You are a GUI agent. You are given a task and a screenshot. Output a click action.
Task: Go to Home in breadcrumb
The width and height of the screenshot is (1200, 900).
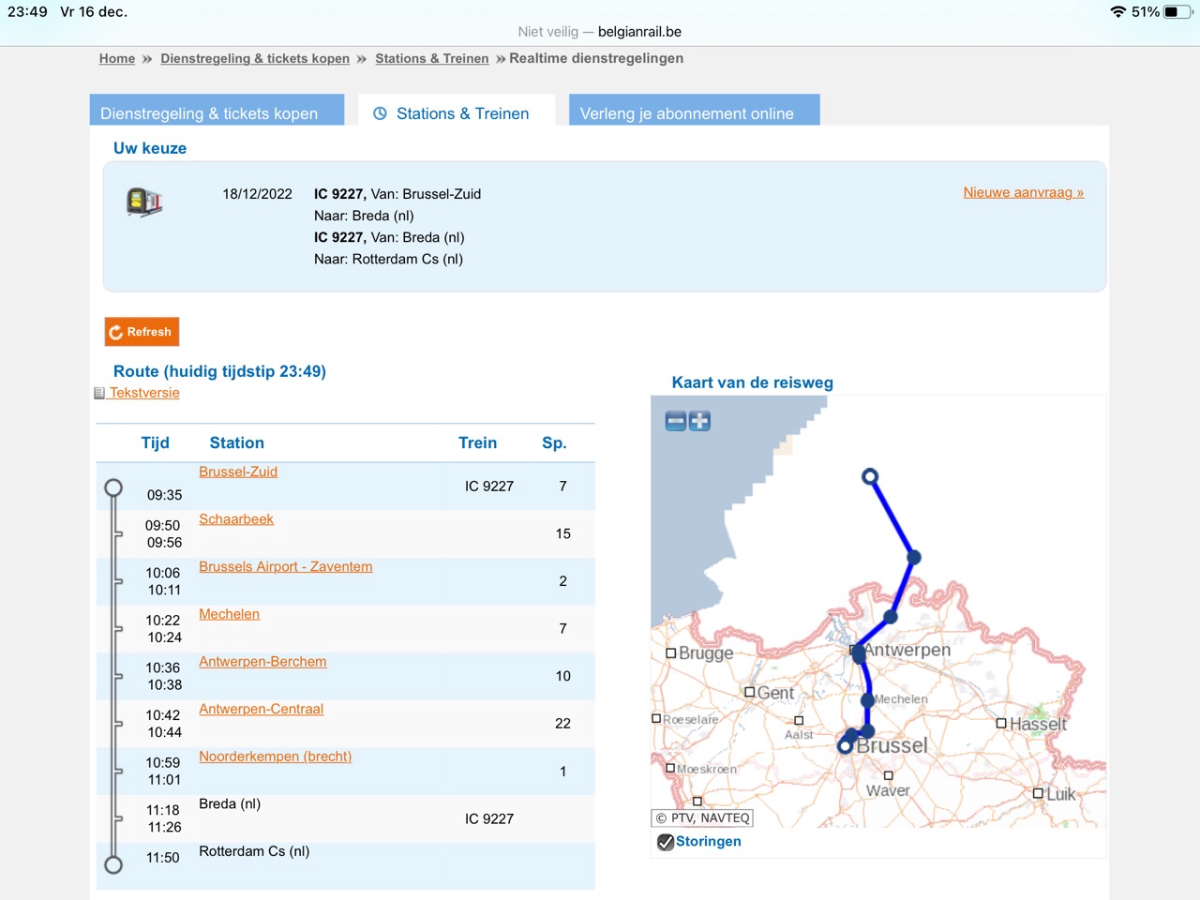(x=117, y=59)
